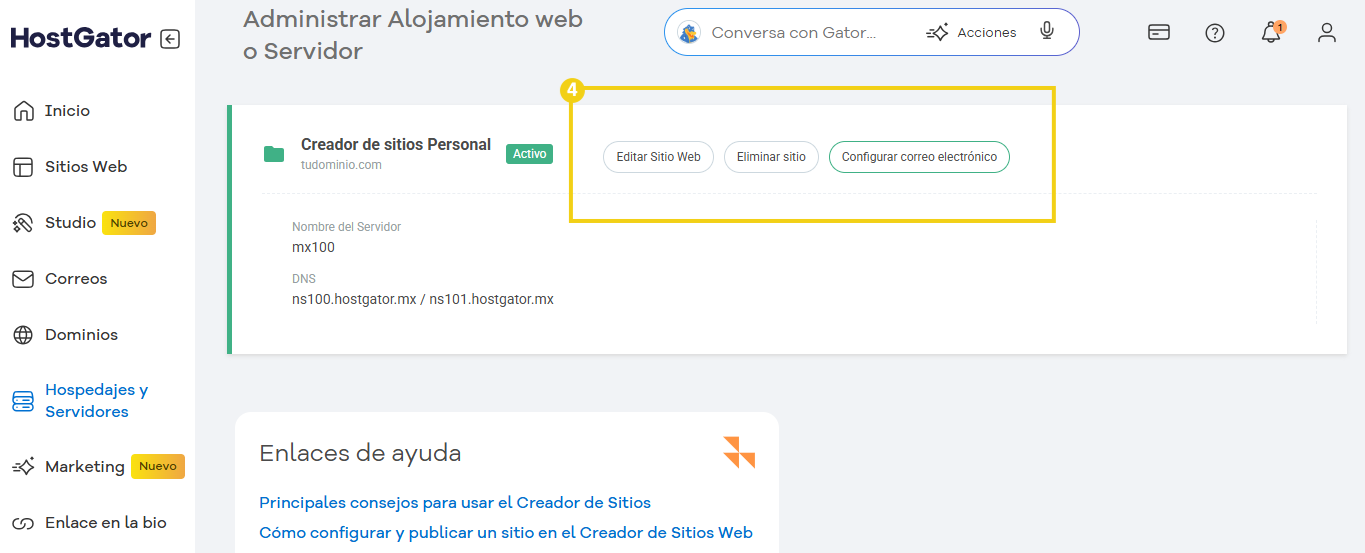This screenshot has width=1365, height=553.
Task: Click the Dominios globe icon
Action: [23, 335]
